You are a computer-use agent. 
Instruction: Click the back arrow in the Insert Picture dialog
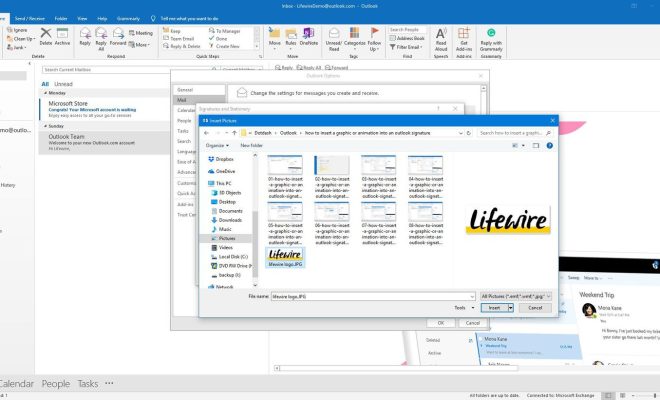tap(206, 133)
